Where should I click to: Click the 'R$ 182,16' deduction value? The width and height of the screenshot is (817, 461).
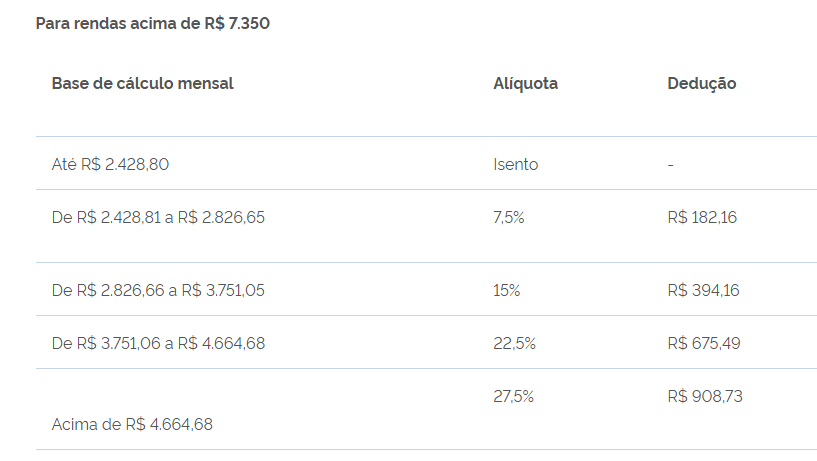(702, 217)
